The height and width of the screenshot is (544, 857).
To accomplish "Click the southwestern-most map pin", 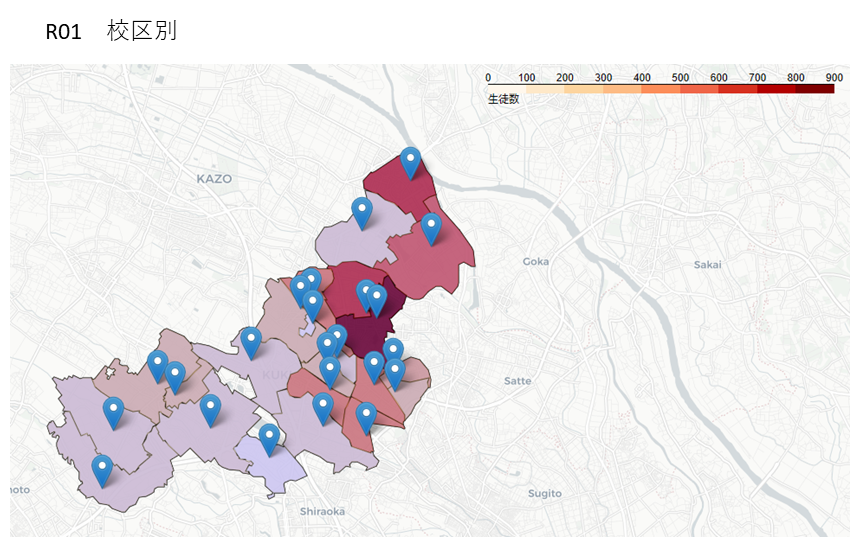I will click(102, 470).
